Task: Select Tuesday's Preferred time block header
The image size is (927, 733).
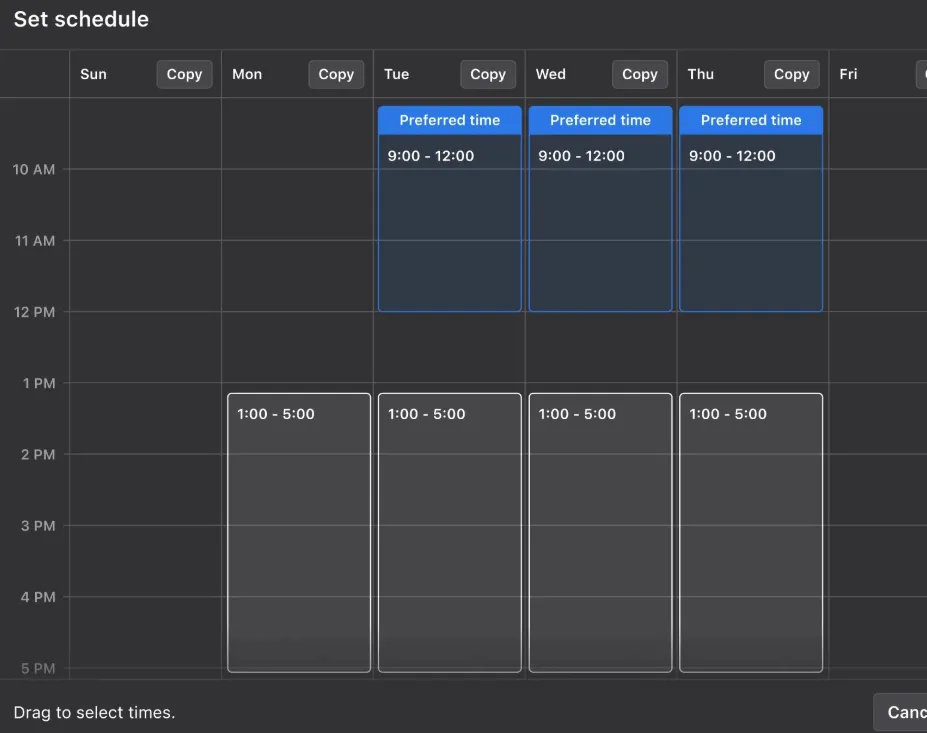Action: tap(450, 120)
